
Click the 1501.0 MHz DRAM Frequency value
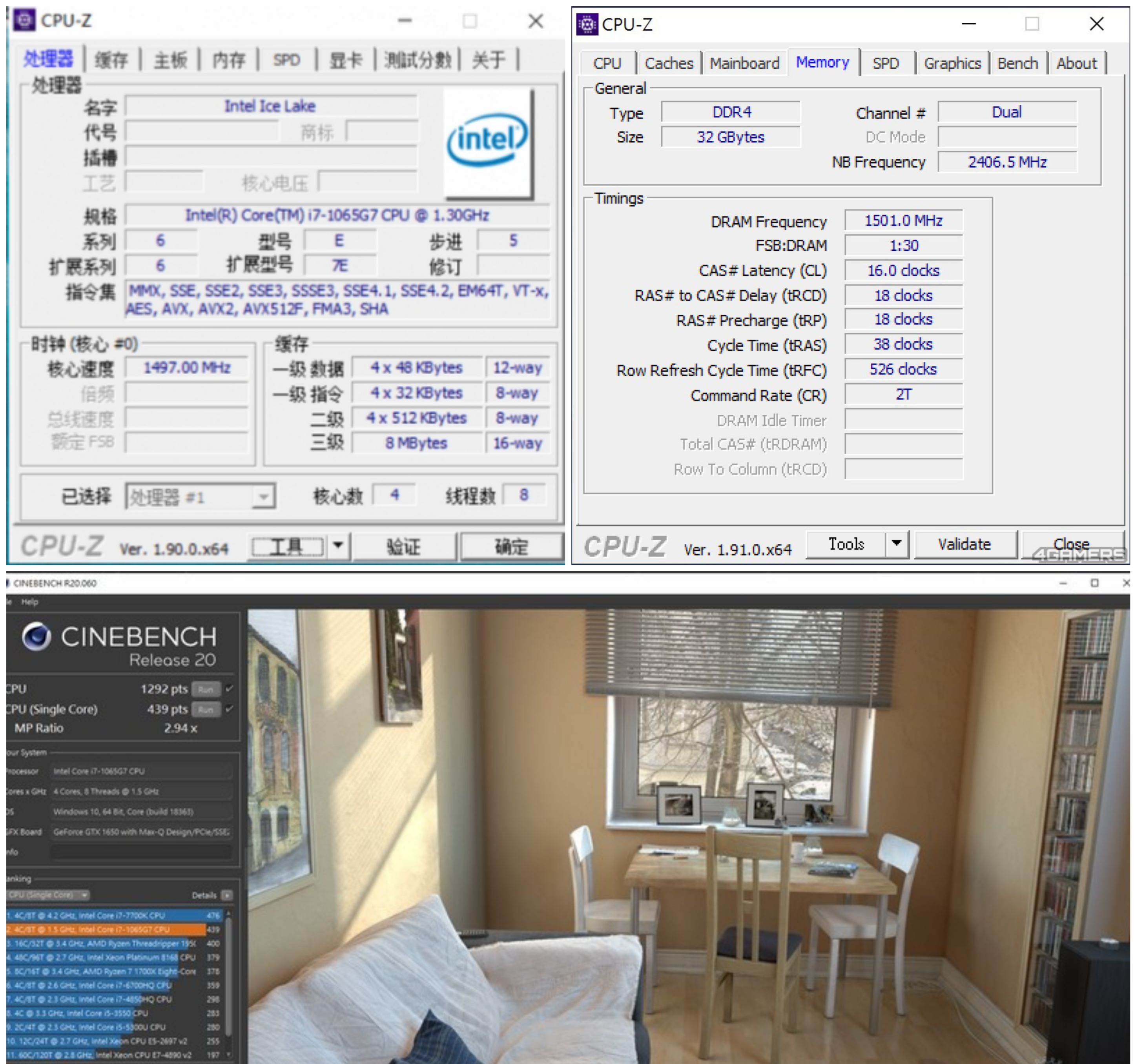(x=904, y=220)
